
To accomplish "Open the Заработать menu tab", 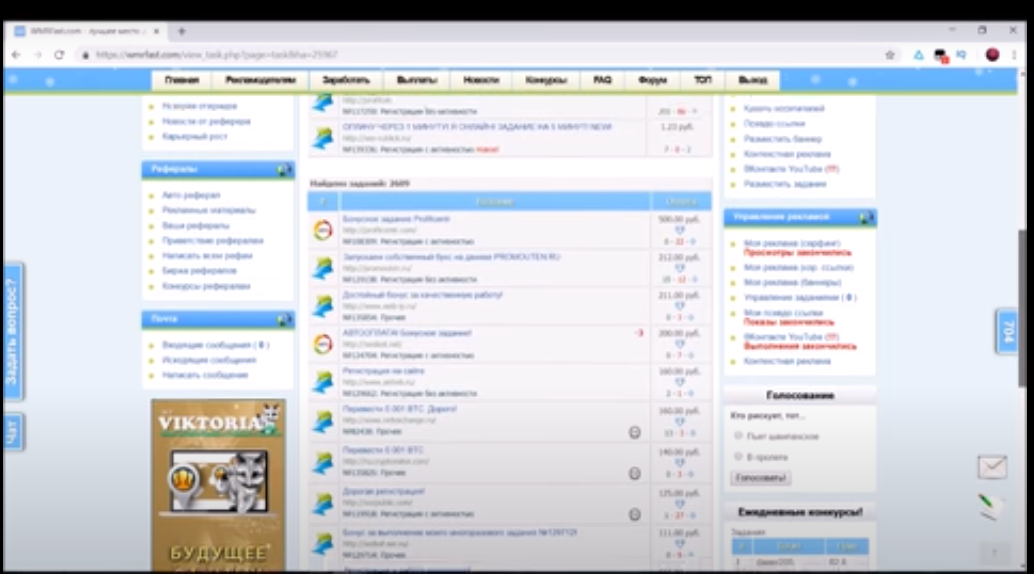I will coord(346,80).
